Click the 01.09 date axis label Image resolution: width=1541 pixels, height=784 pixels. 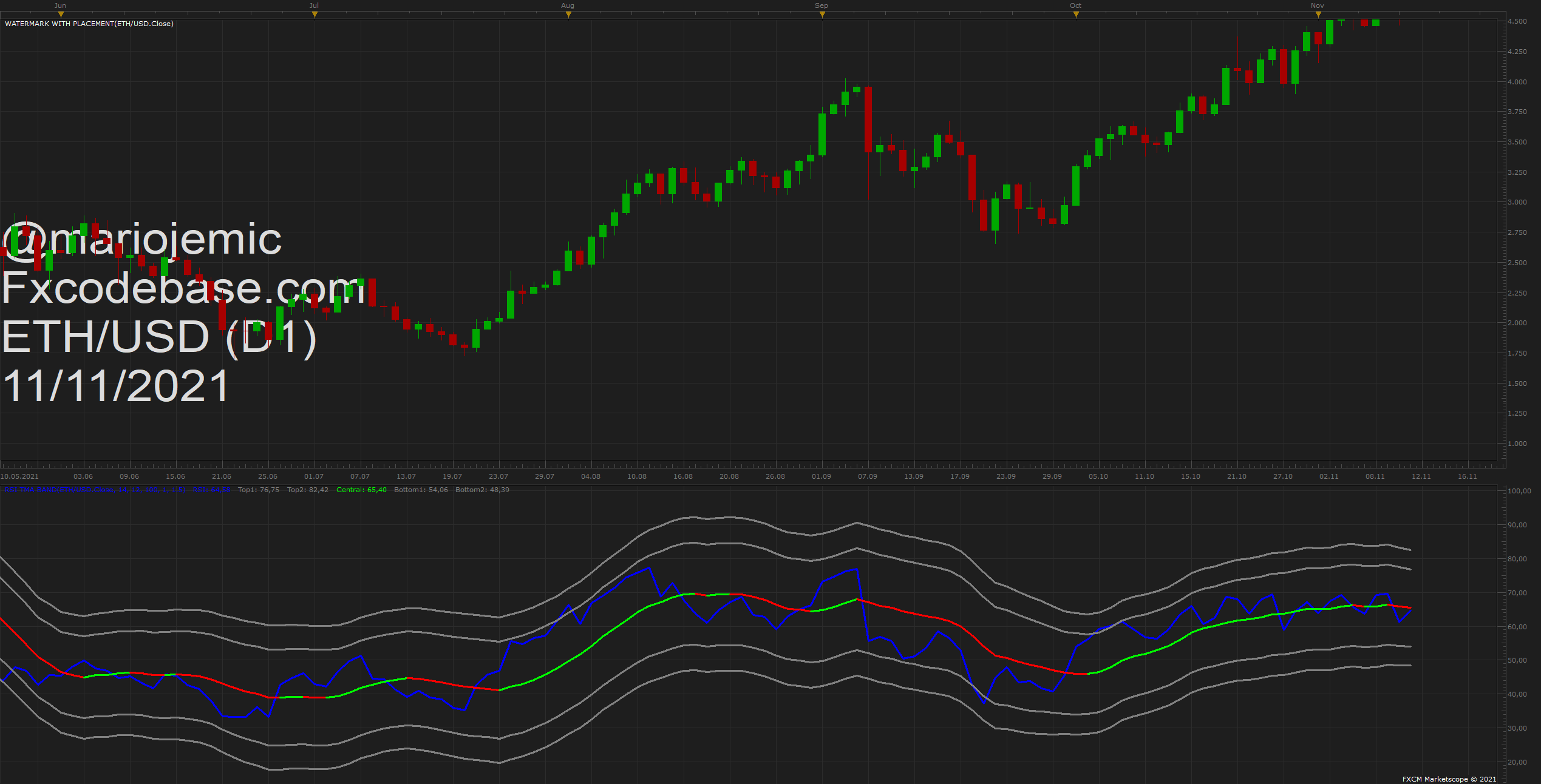click(x=822, y=476)
